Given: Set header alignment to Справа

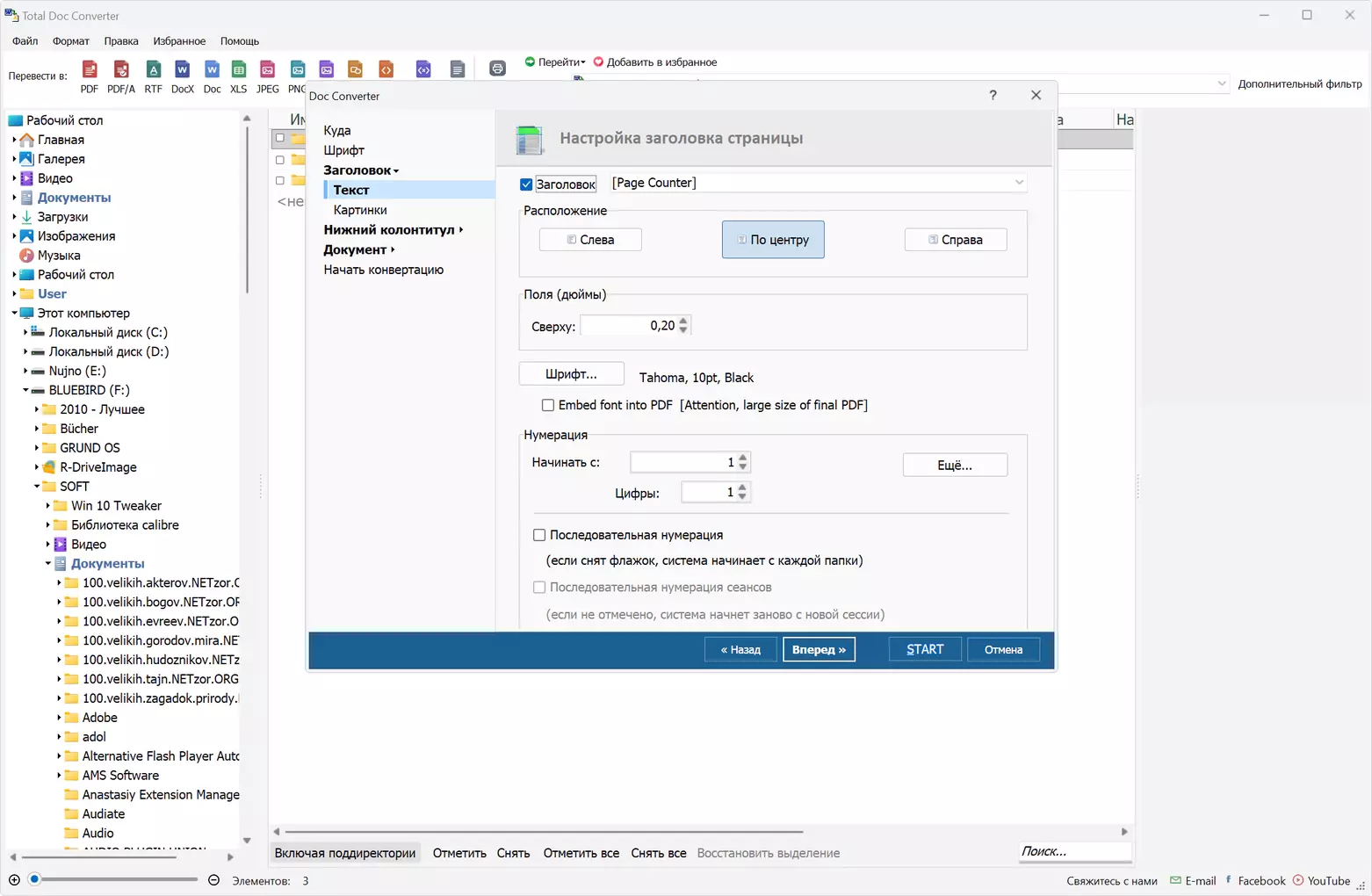Looking at the screenshot, I should (956, 240).
